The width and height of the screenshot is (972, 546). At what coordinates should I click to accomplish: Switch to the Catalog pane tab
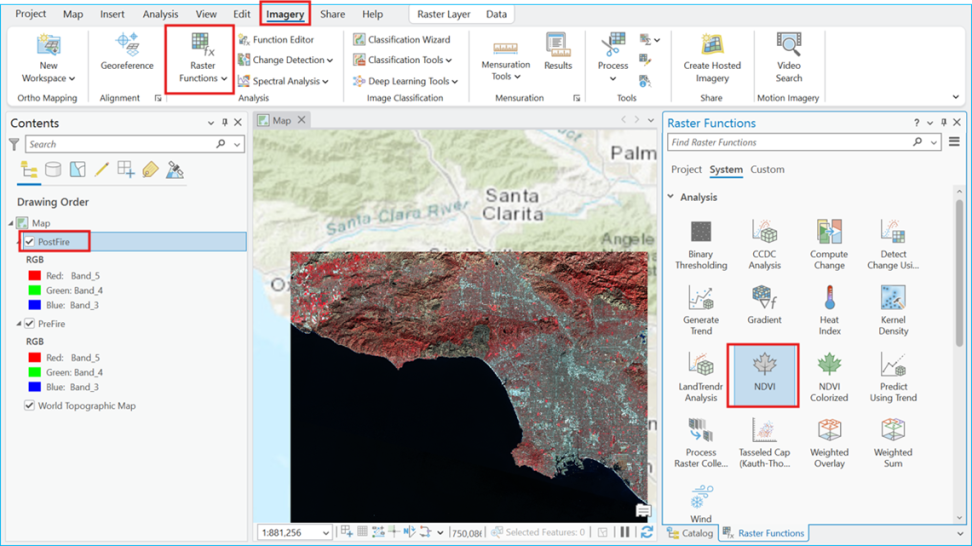tap(690, 533)
